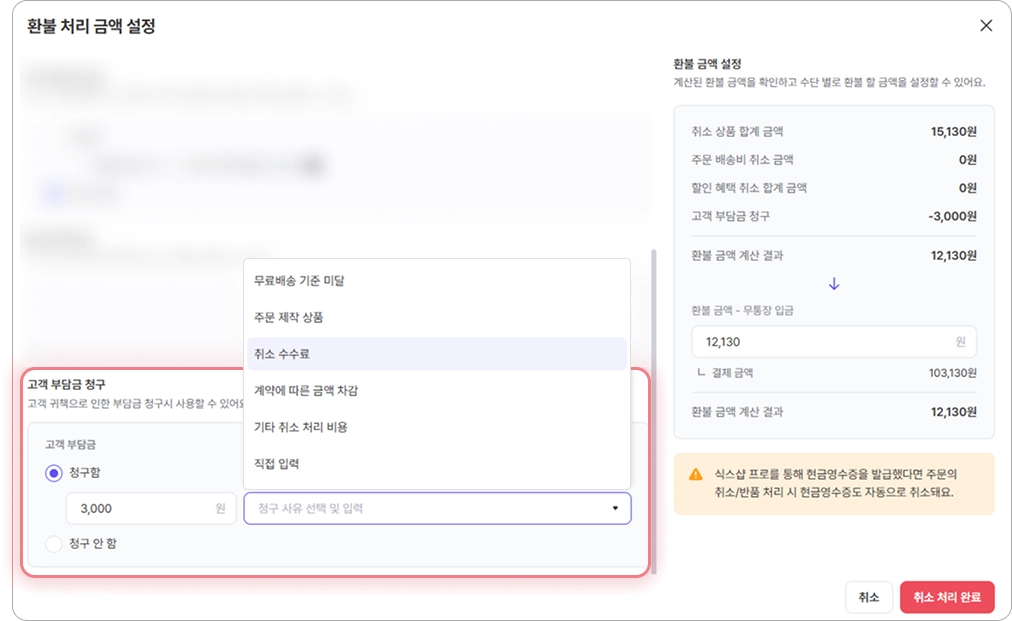Click the 환불 금액 설정 heading
1012x621 pixels.
(707, 64)
